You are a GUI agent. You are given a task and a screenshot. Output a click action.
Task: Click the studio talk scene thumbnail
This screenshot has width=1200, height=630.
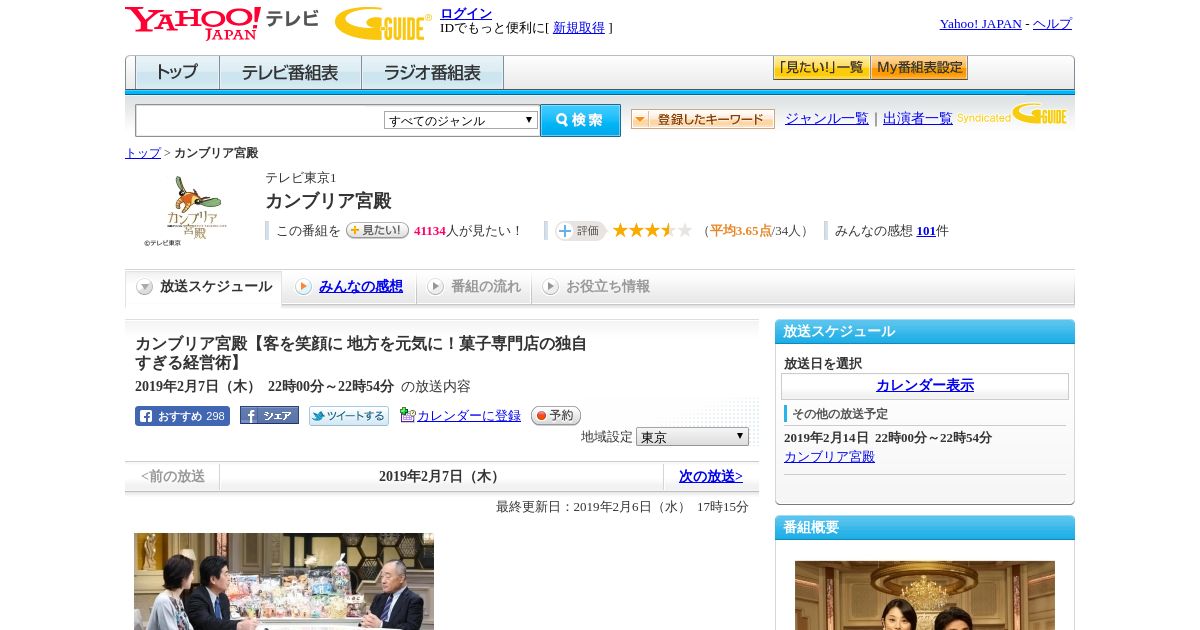click(x=284, y=581)
